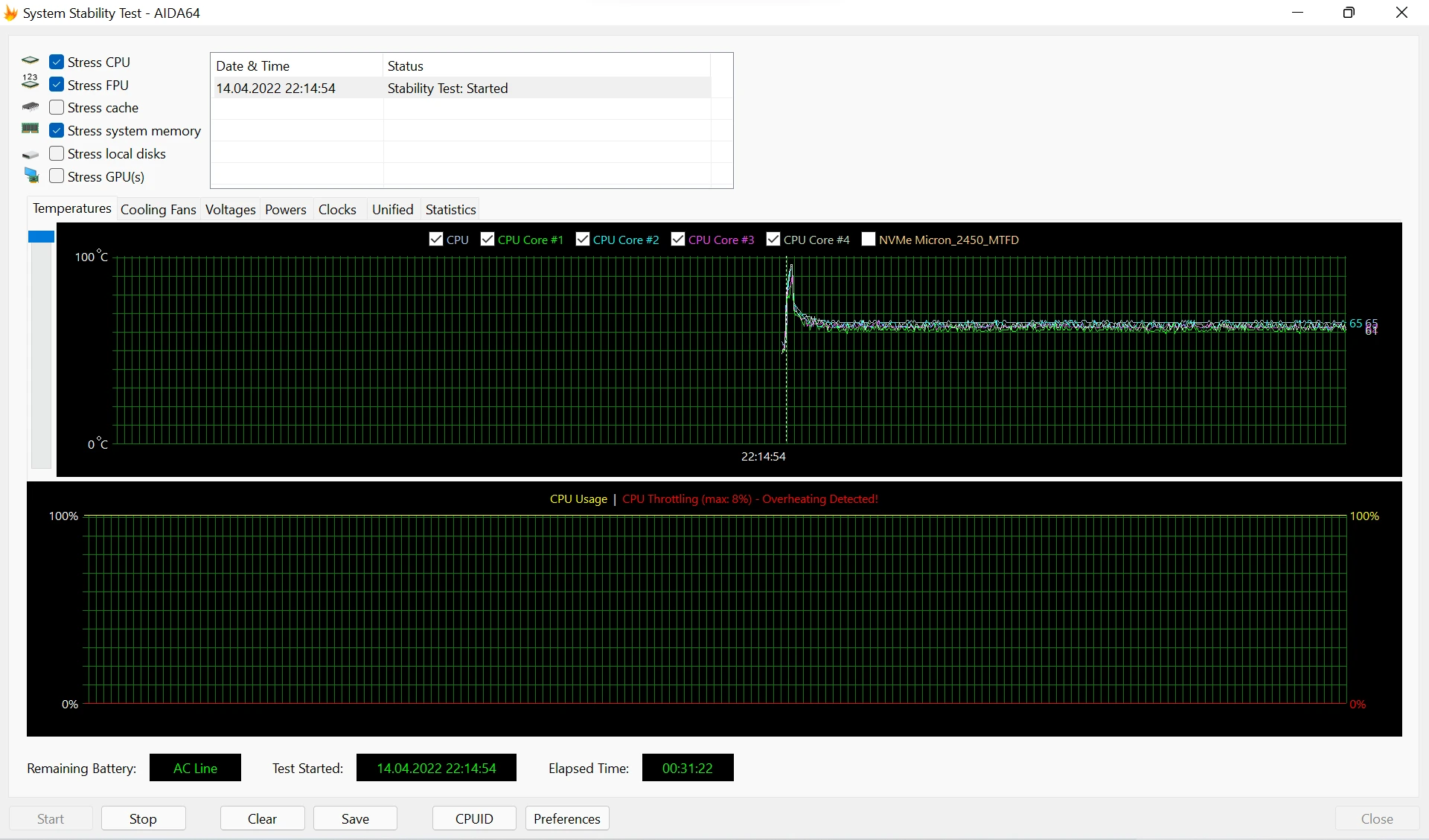Click the Stop button

pyautogui.click(x=143, y=818)
